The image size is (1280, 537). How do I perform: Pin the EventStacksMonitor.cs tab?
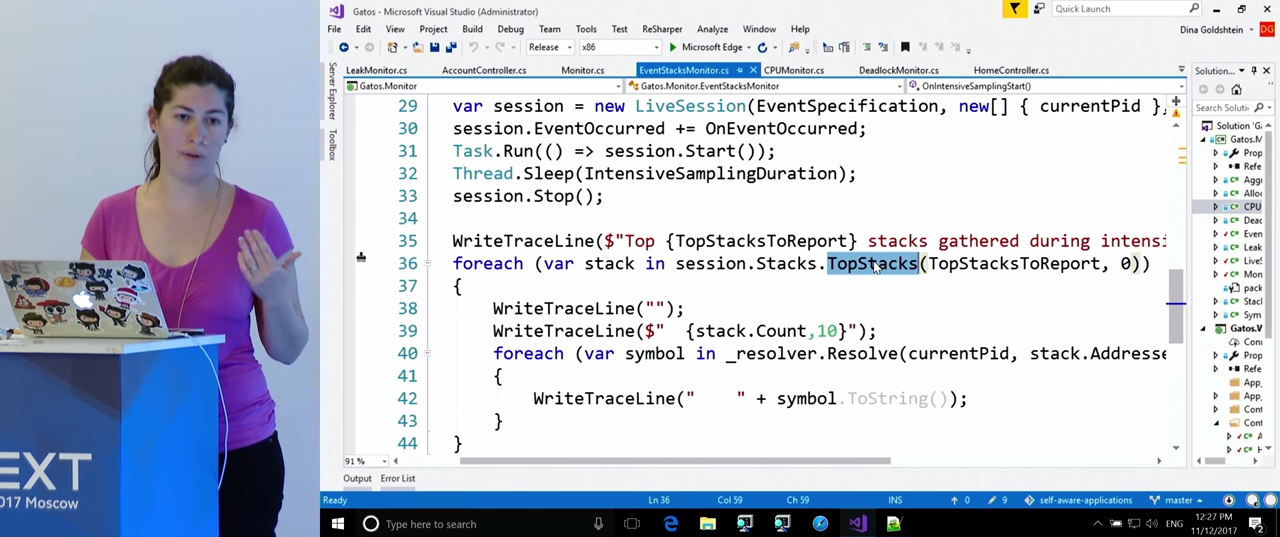pos(739,70)
